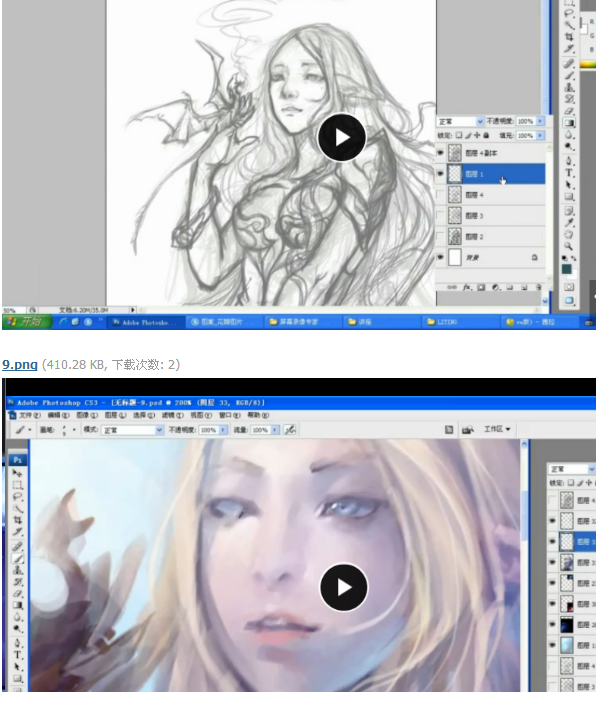This screenshot has width=596, height=715.
Task: Expand the 工作区 workspace dropdown
Action: 497,430
